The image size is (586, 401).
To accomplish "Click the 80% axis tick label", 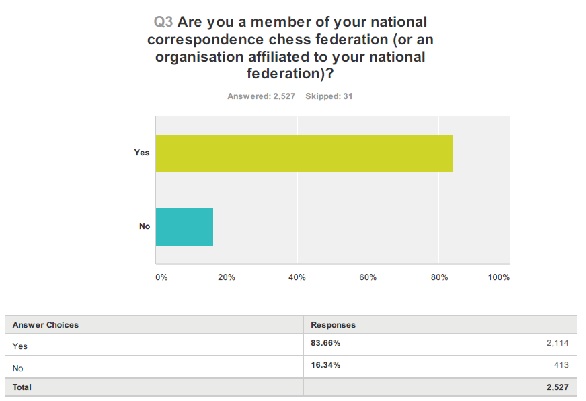I will pyautogui.click(x=439, y=277).
